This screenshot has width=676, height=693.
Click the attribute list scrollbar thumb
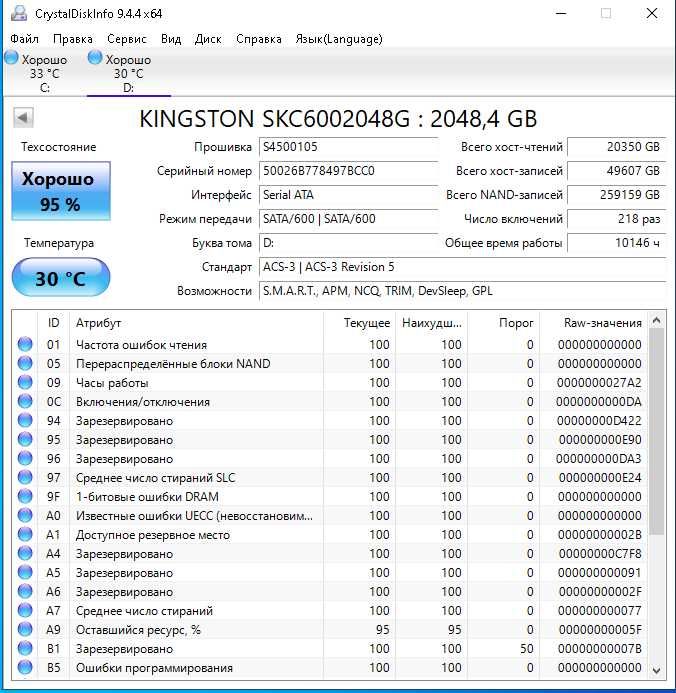(657, 431)
